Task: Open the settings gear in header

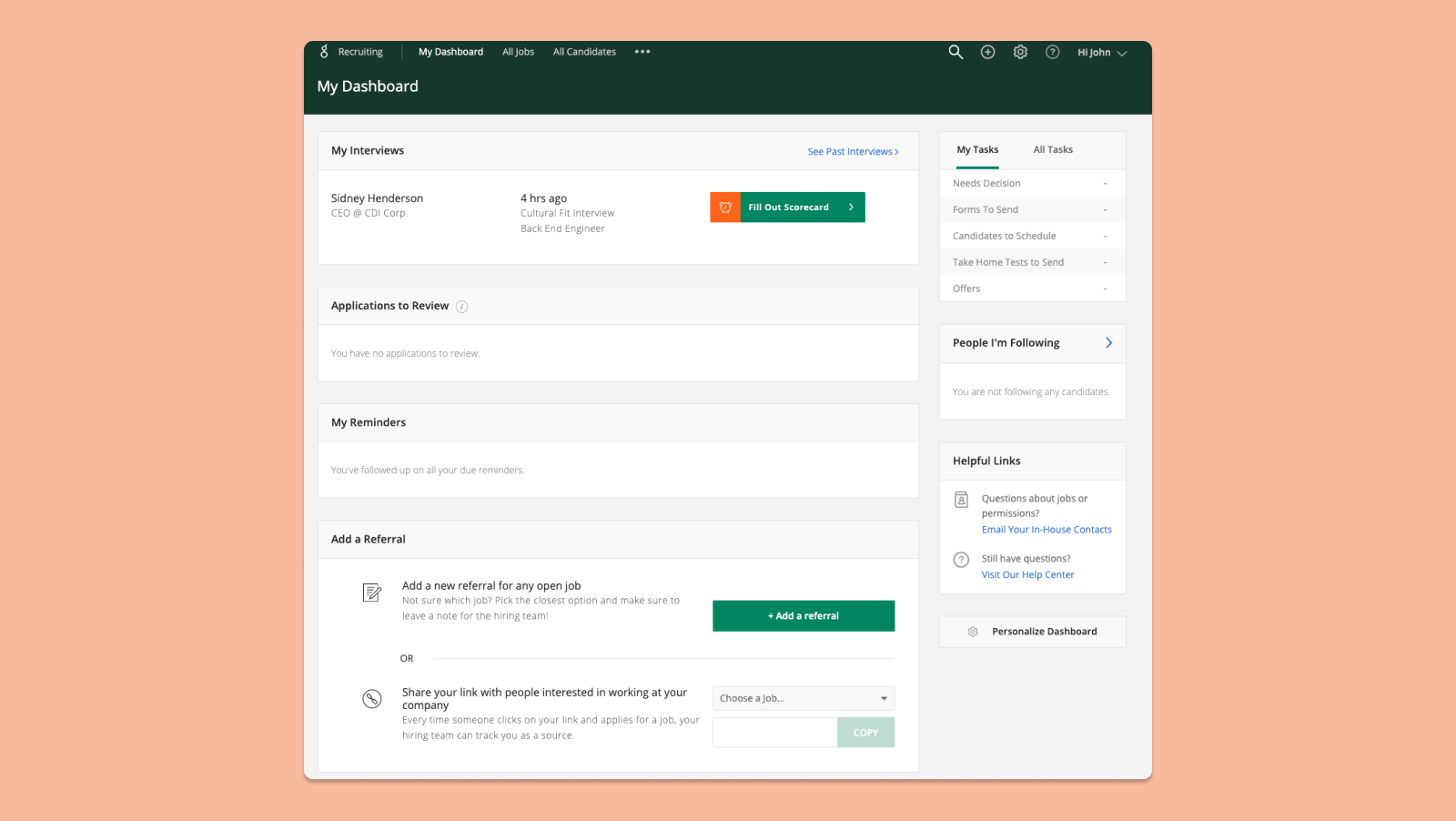Action: [1020, 52]
